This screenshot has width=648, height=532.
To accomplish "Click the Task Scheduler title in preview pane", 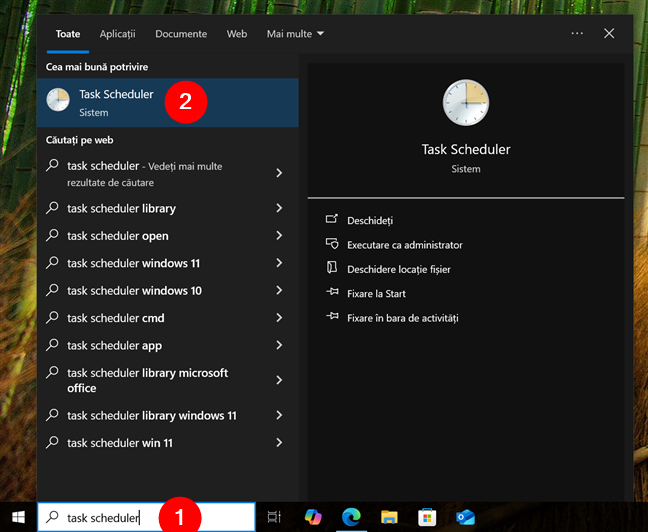I will pyautogui.click(x=466, y=149).
